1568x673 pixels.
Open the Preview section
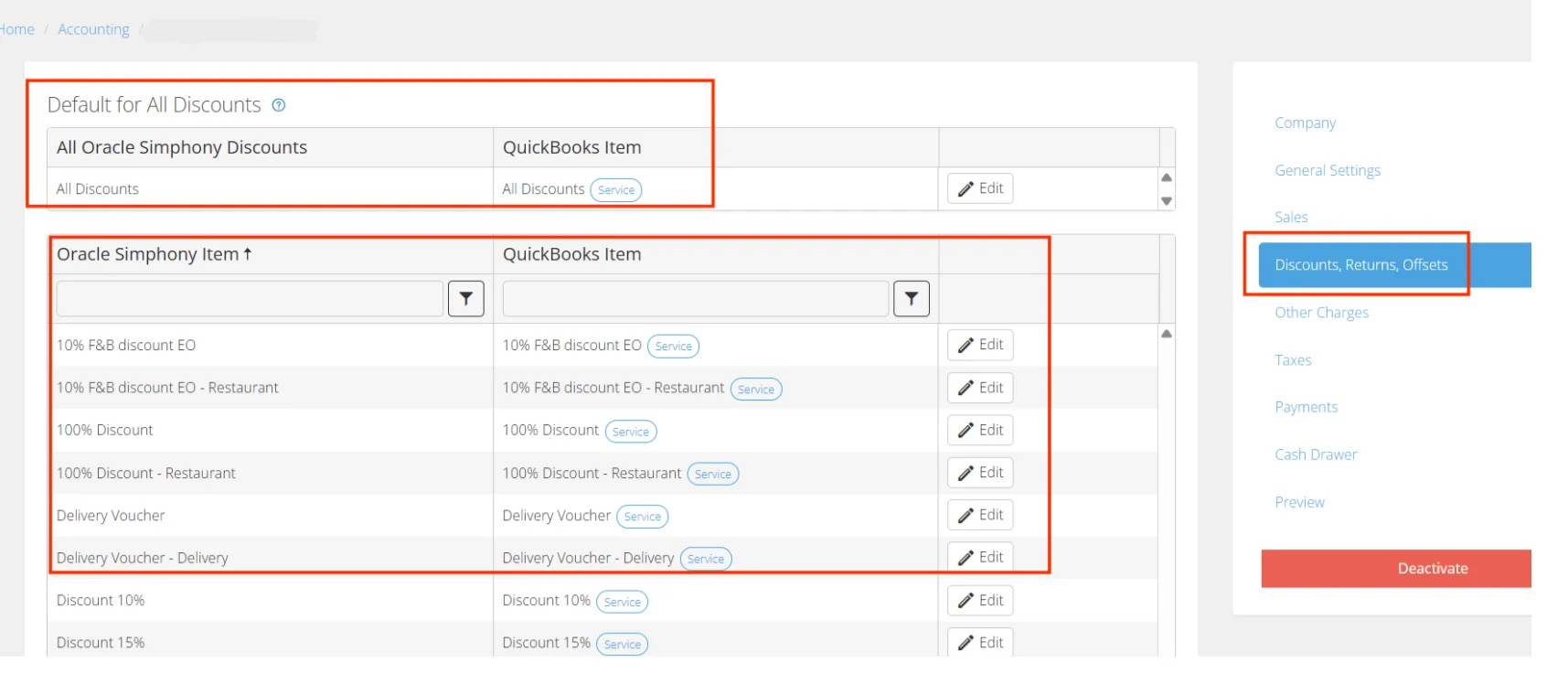tap(1299, 502)
